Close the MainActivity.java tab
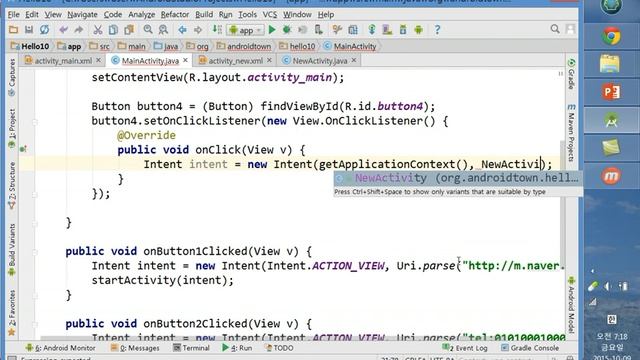Screen dimensions: 640x360 click(x=186, y=60)
